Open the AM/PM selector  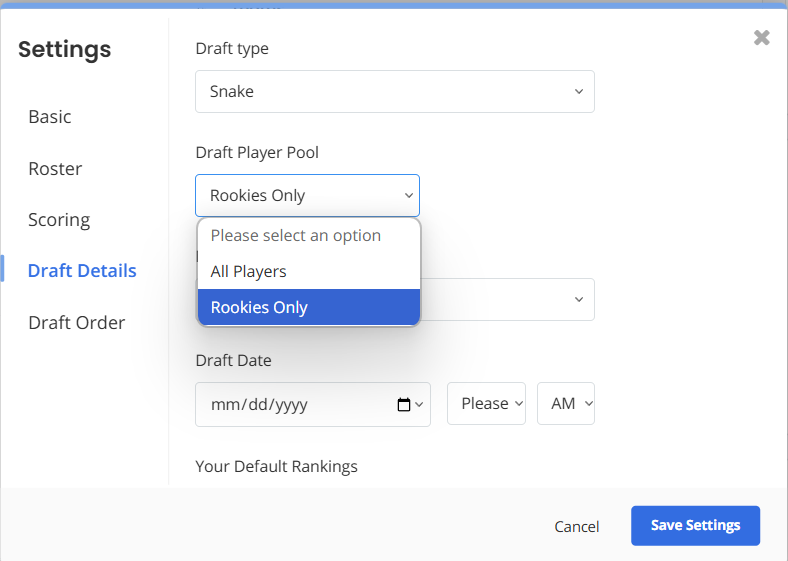(566, 404)
